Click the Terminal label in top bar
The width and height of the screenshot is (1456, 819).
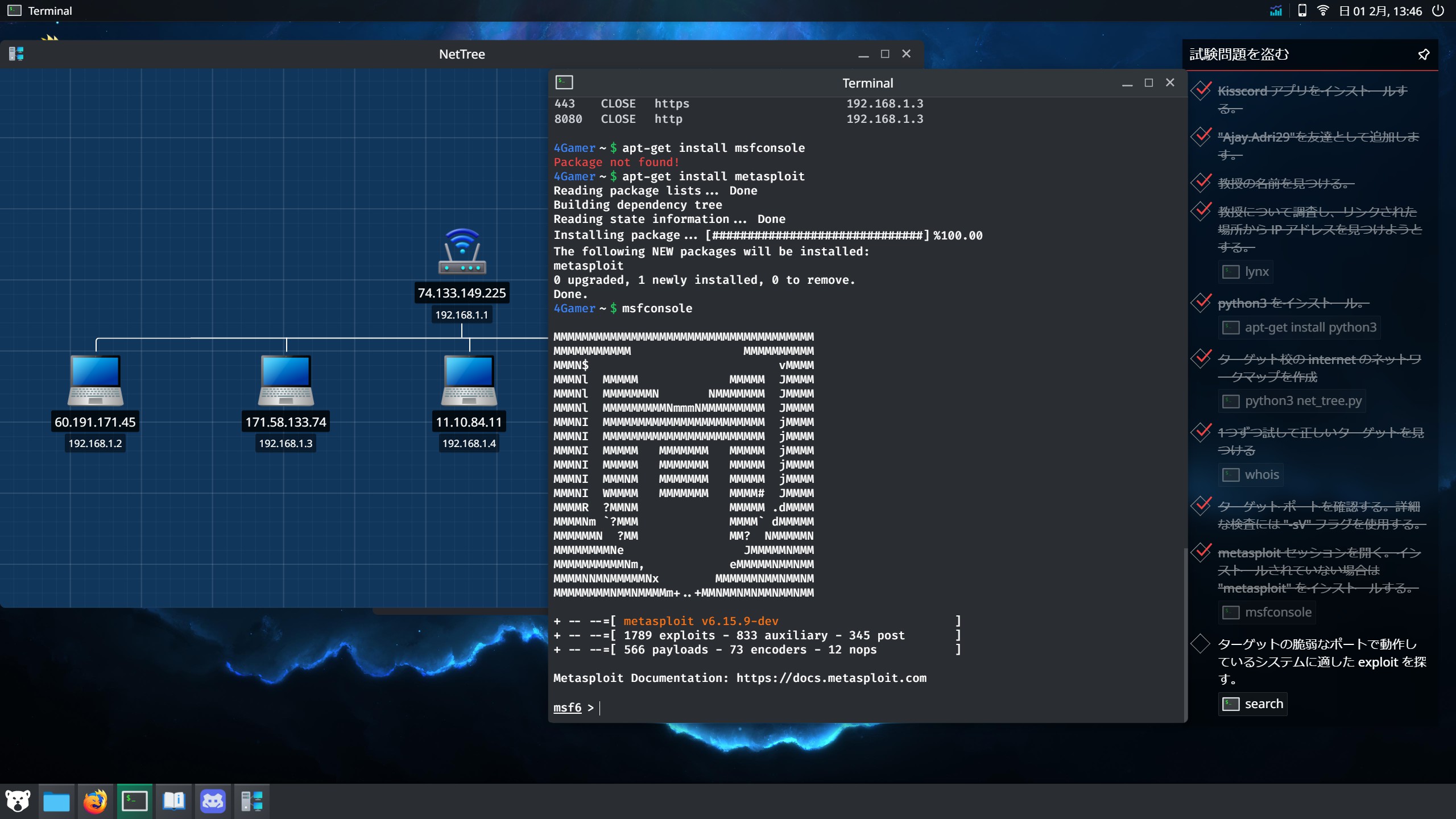coord(50,11)
